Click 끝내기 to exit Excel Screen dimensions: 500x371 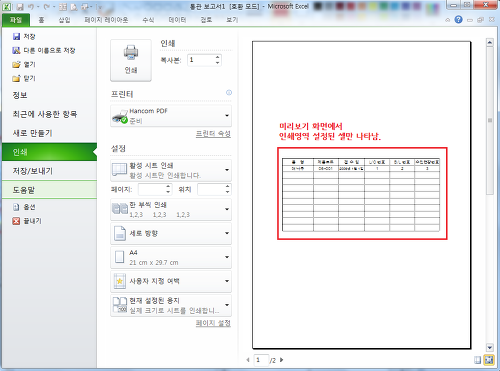click(x=27, y=221)
